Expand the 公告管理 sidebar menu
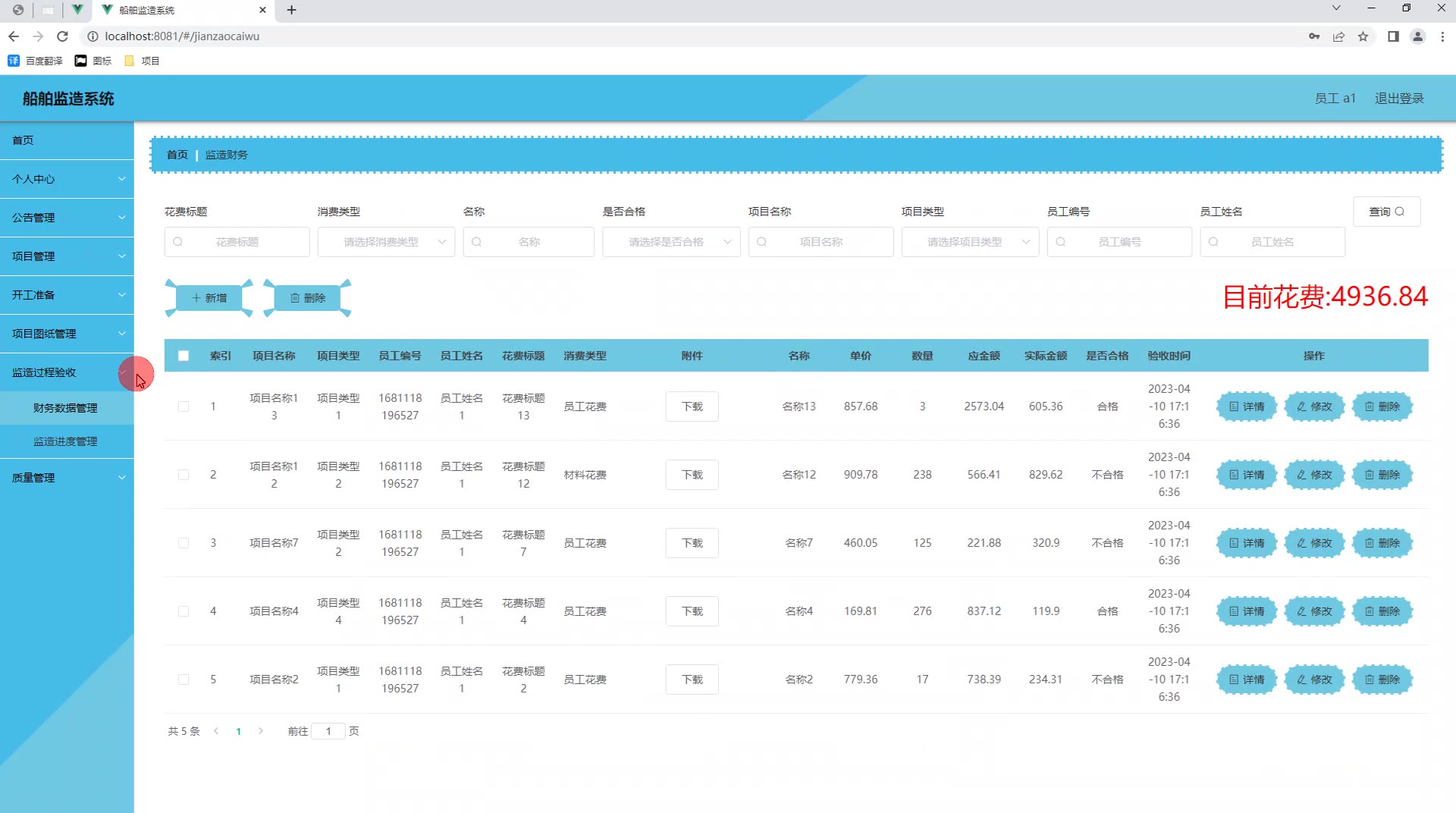The width and height of the screenshot is (1456, 813). pyautogui.click(x=67, y=218)
